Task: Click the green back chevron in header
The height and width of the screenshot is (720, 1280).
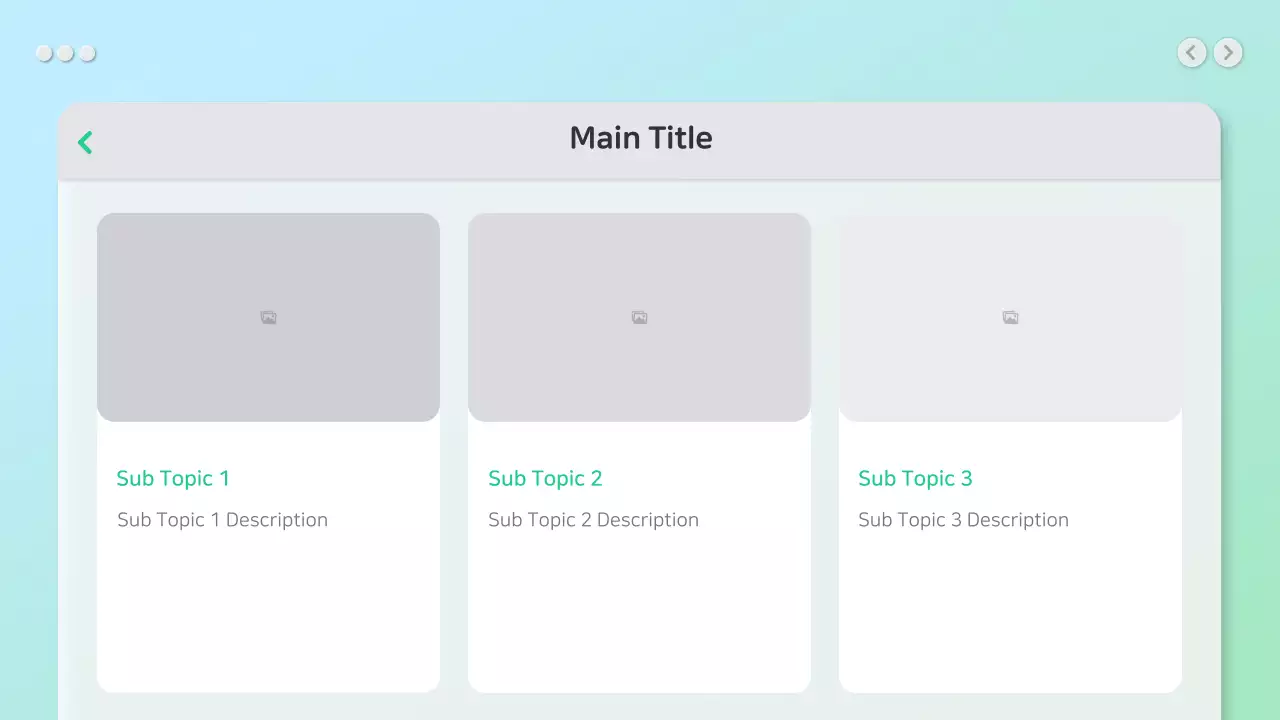Action: tap(85, 143)
